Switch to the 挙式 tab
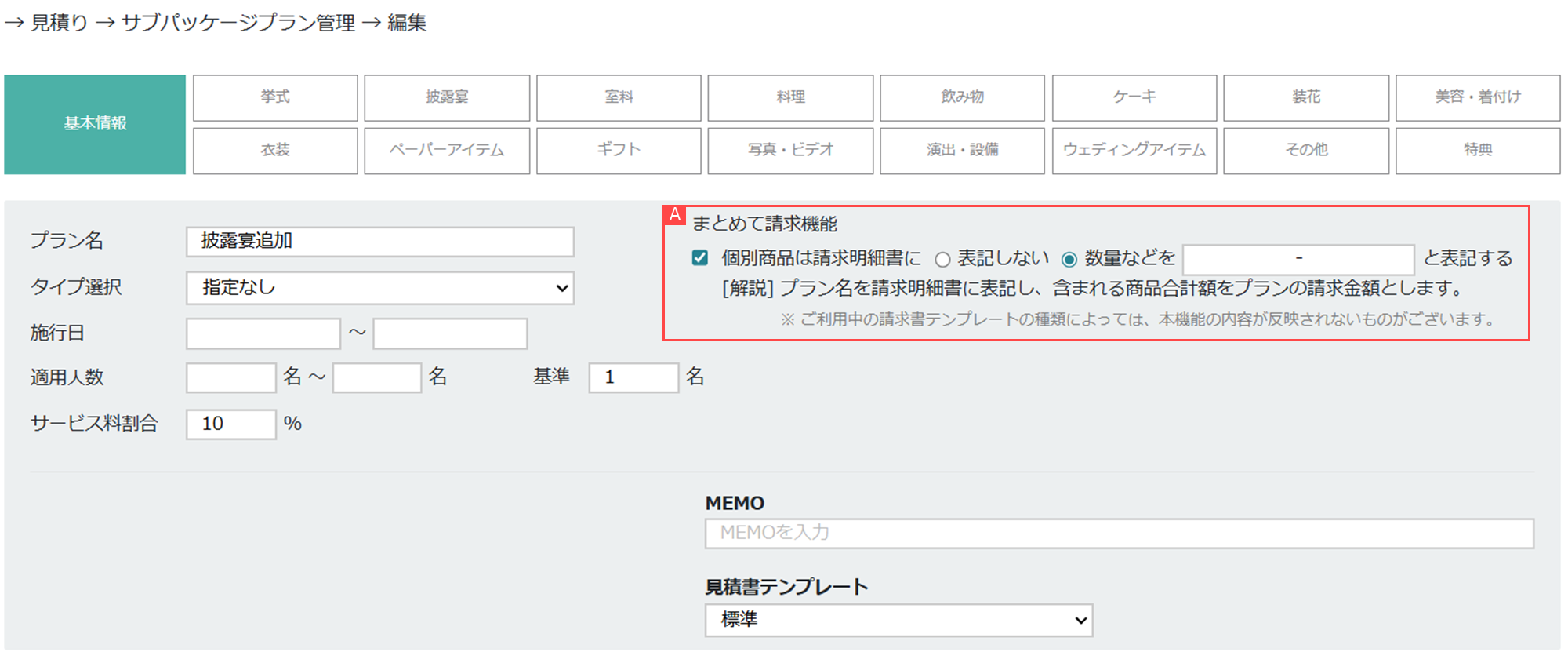This screenshot has height=652, width=1568. [x=275, y=97]
